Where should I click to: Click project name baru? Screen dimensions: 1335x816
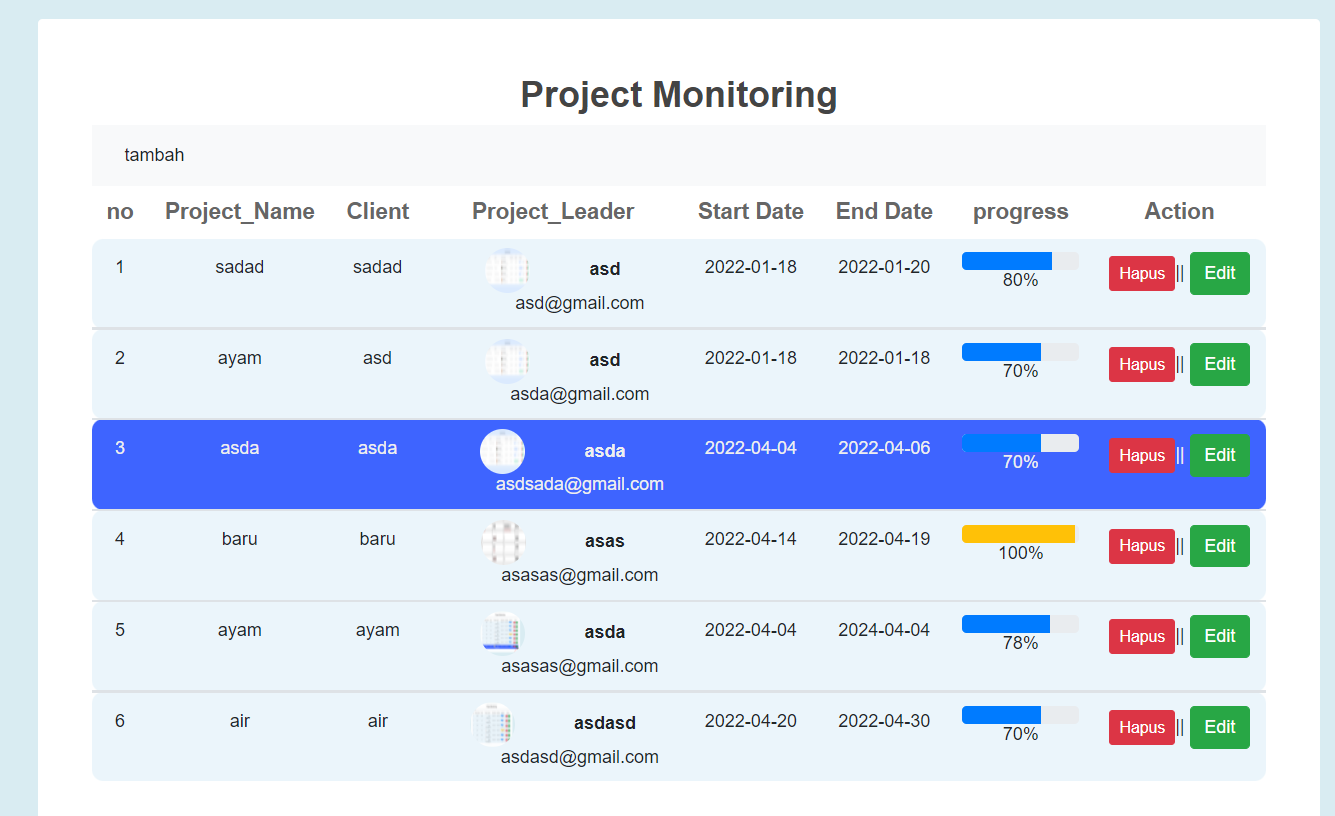click(240, 539)
